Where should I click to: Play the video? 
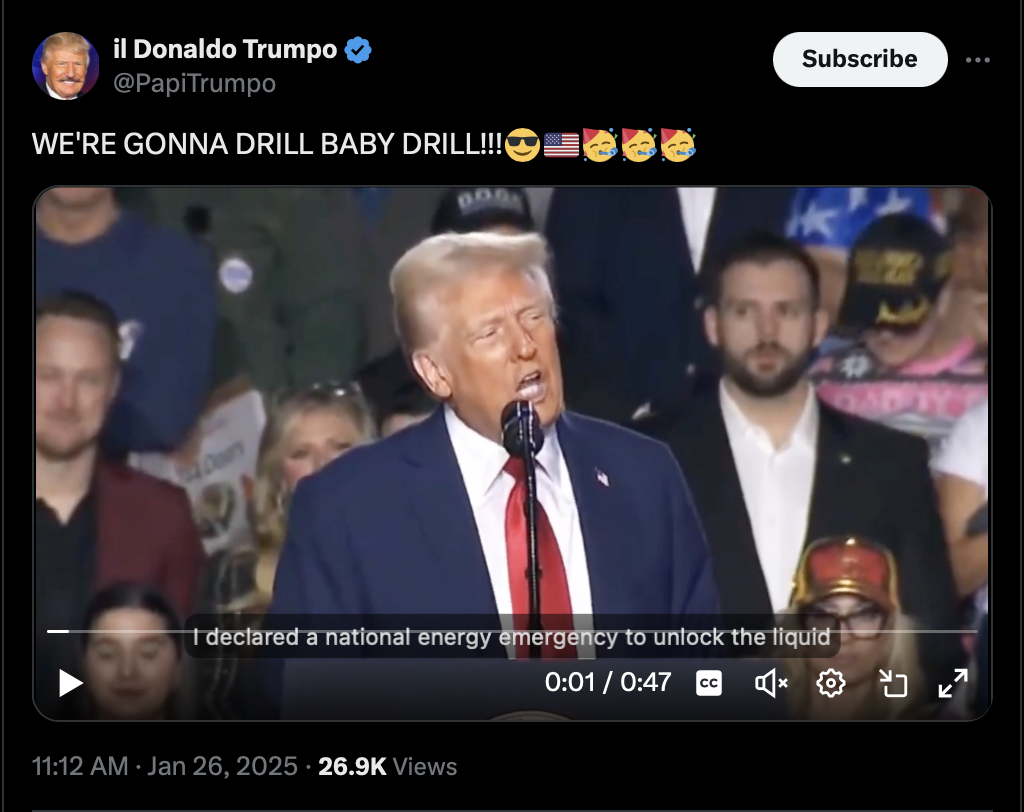coord(71,683)
